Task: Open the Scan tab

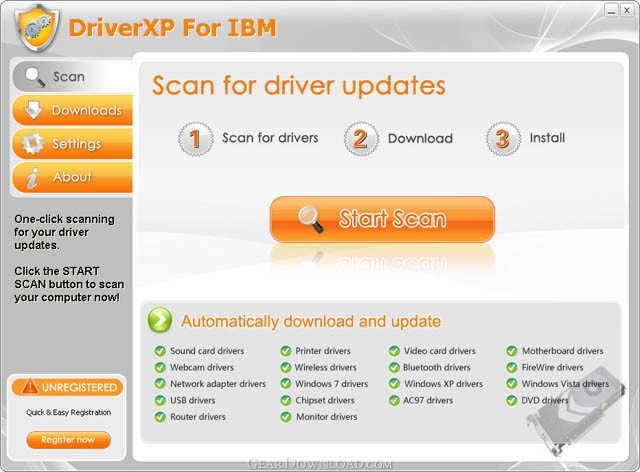Action: [x=73, y=77]
